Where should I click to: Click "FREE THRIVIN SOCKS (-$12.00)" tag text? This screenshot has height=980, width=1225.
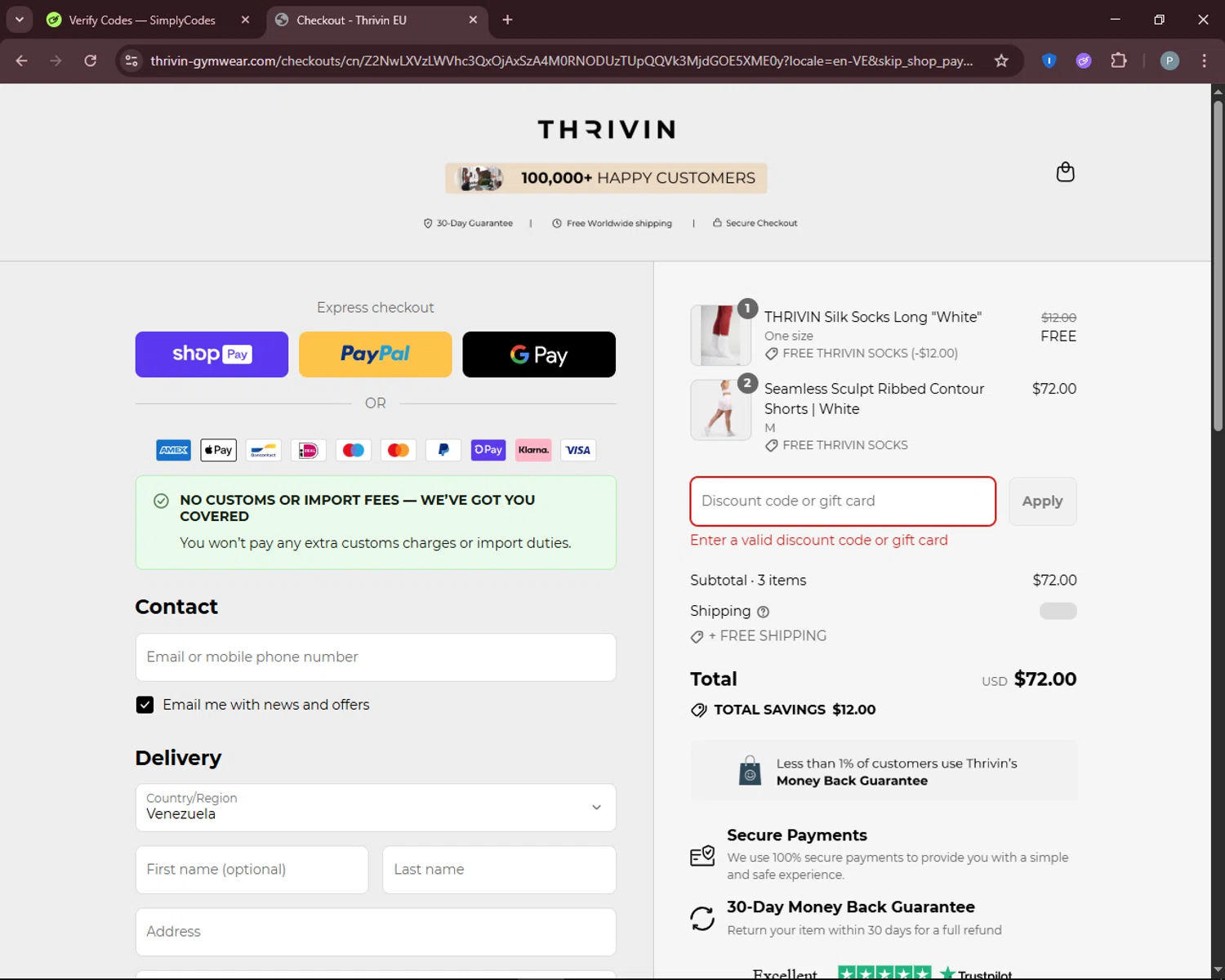pyautogui.click(x=870, y=354)
